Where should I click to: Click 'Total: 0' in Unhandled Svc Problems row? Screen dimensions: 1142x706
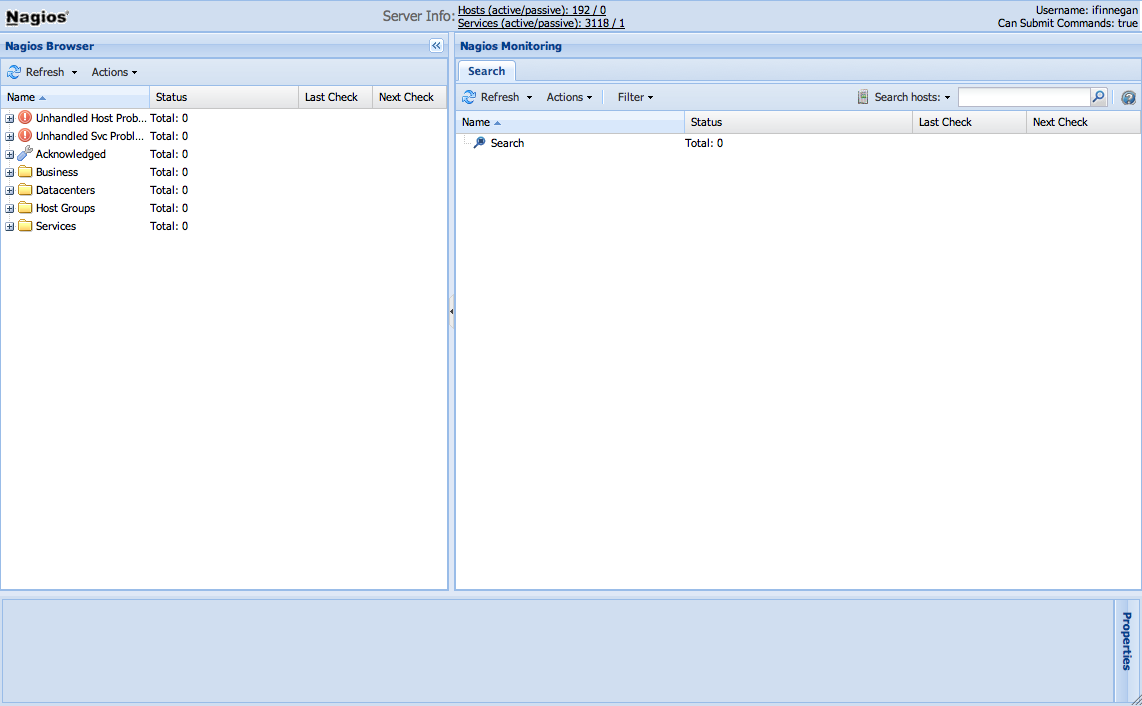[169, 136]
